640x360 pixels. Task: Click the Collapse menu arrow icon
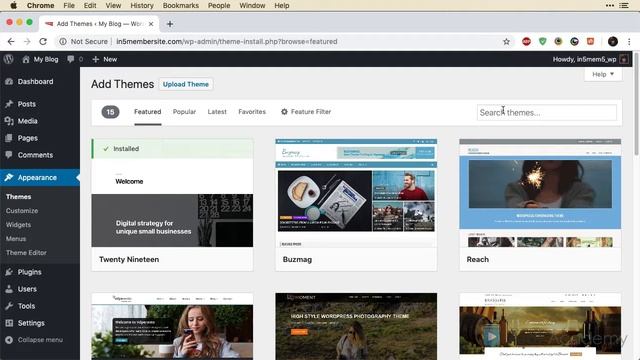click(x=9, y=340)
